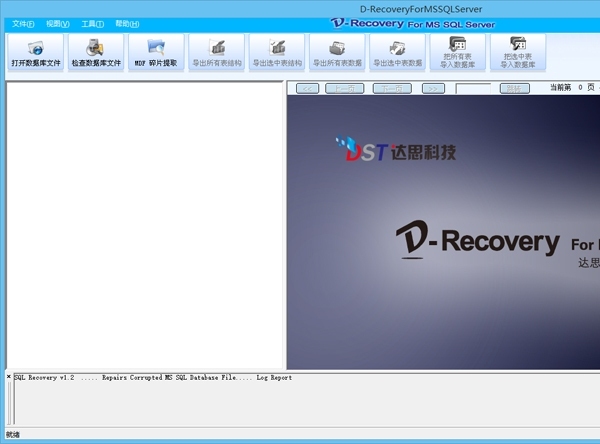Click the 下一页 next page button
The width and height of the screenshot is (600, 444).
[392, 88]
